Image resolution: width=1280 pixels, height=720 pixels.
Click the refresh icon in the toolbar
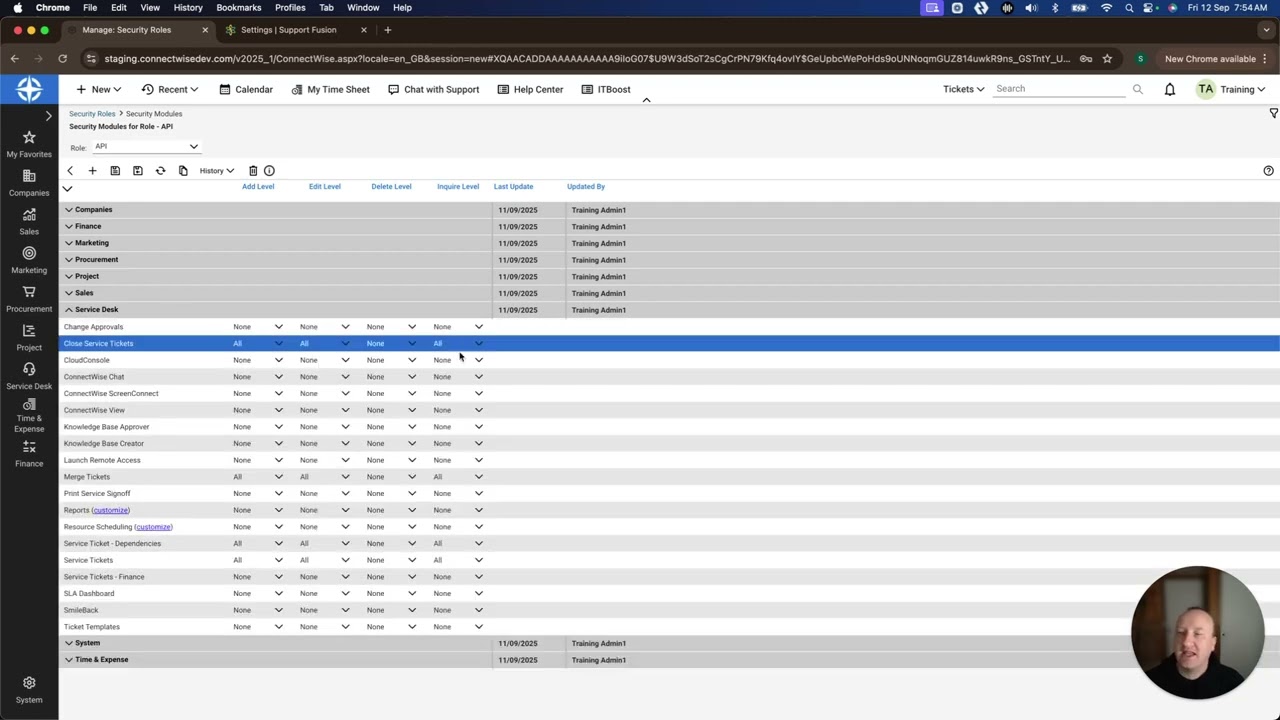click(160, 171)
